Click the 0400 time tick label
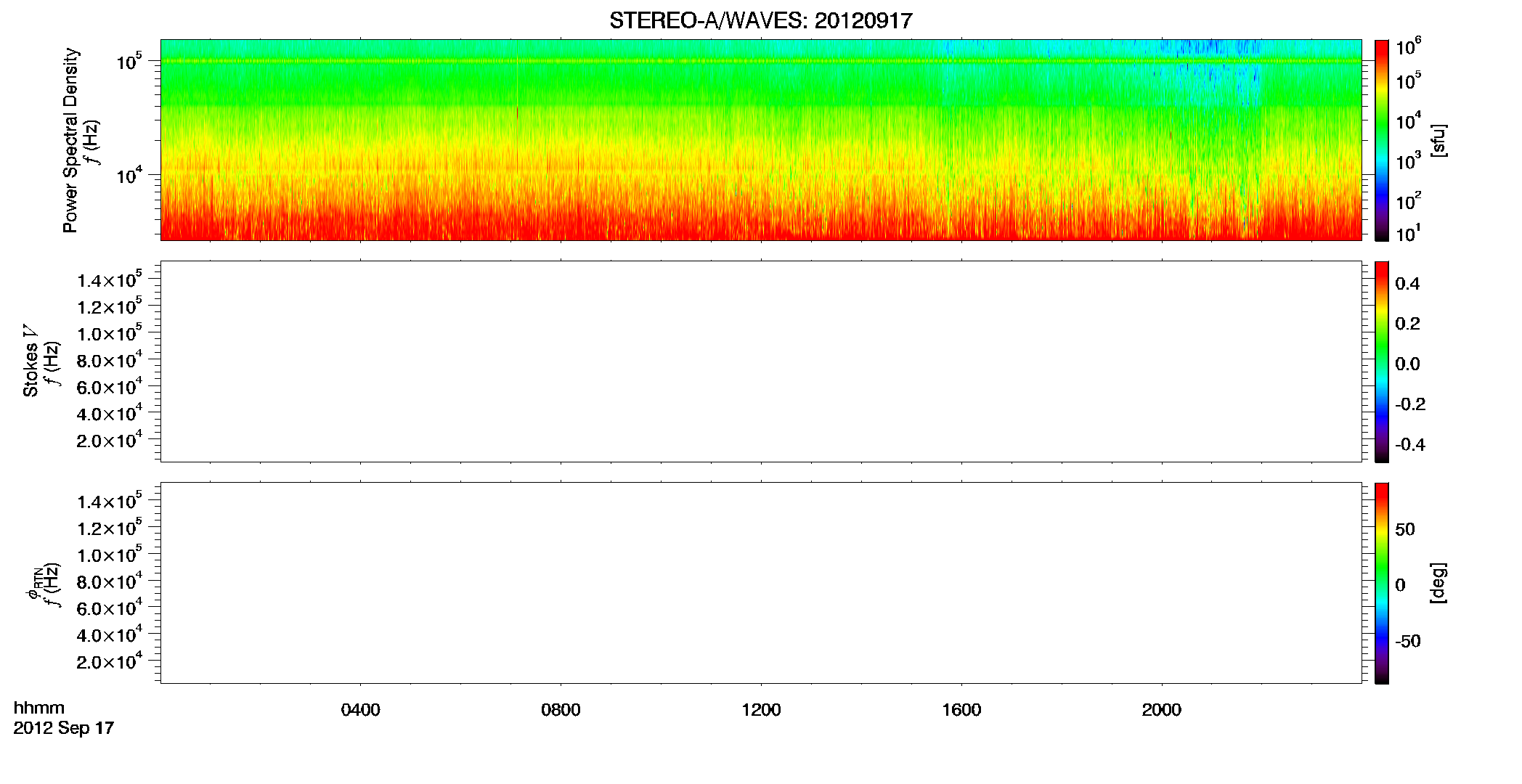 click(x=360, y=710)
